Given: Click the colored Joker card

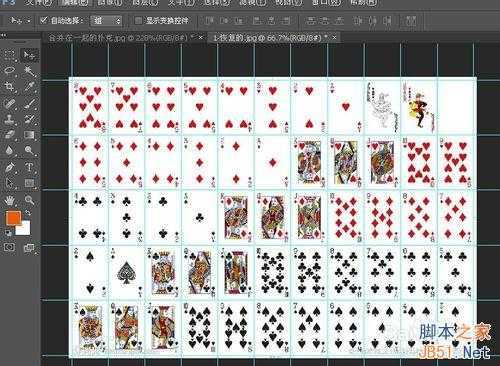Looking at the screenshot, I should tap(419, 107).
